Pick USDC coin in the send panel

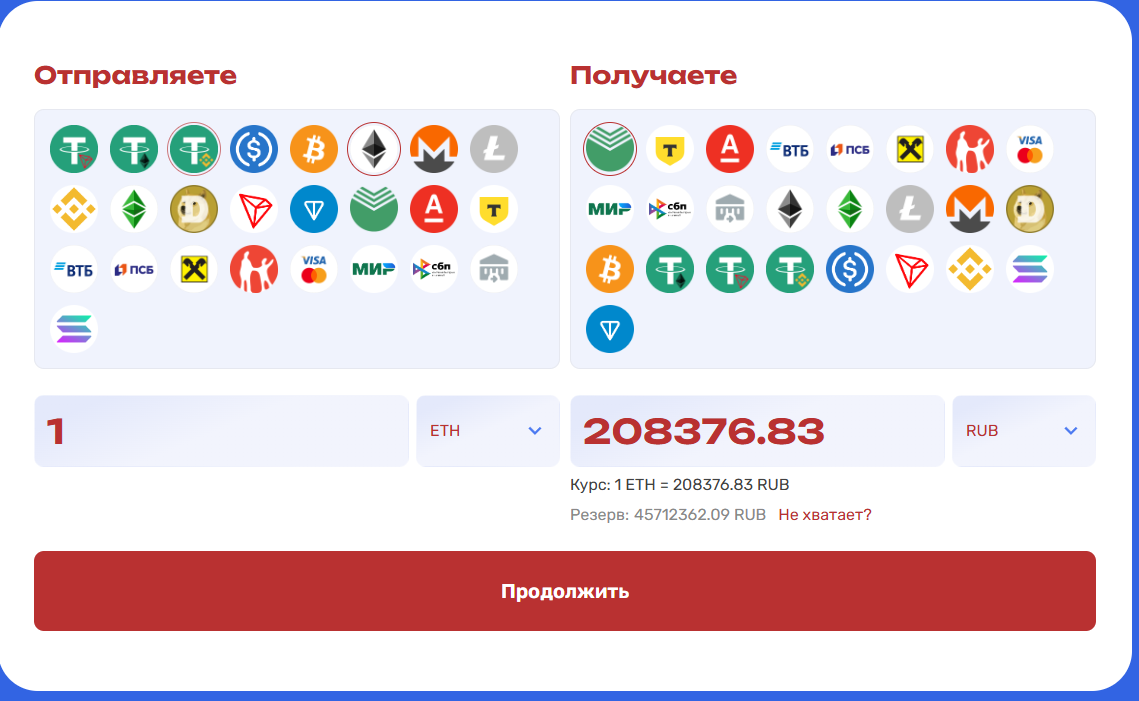coord(254,149)
